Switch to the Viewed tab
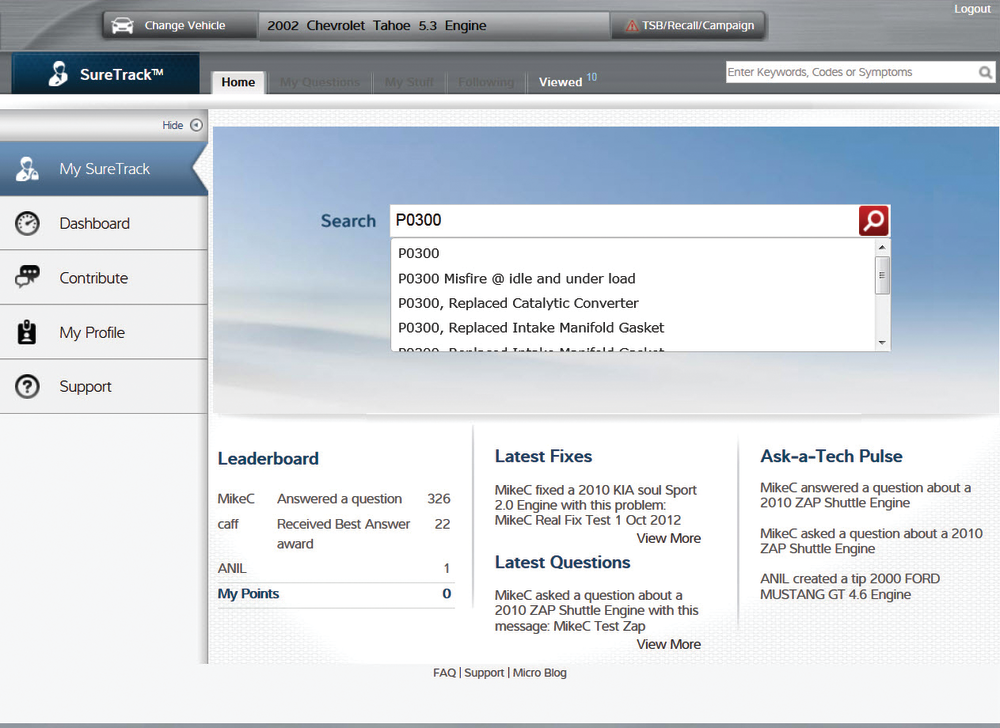This screenshot has width=1000, height=728. (560, 81)
